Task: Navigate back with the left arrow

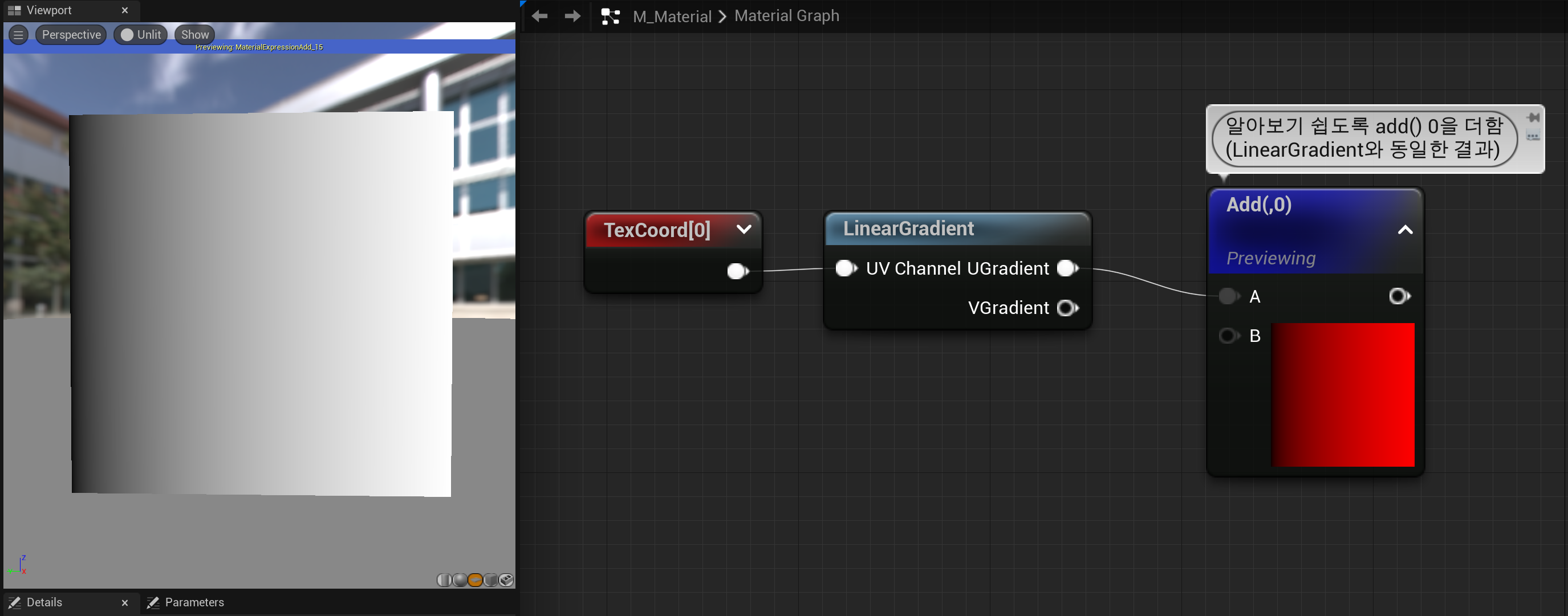Action: point(539,16)
